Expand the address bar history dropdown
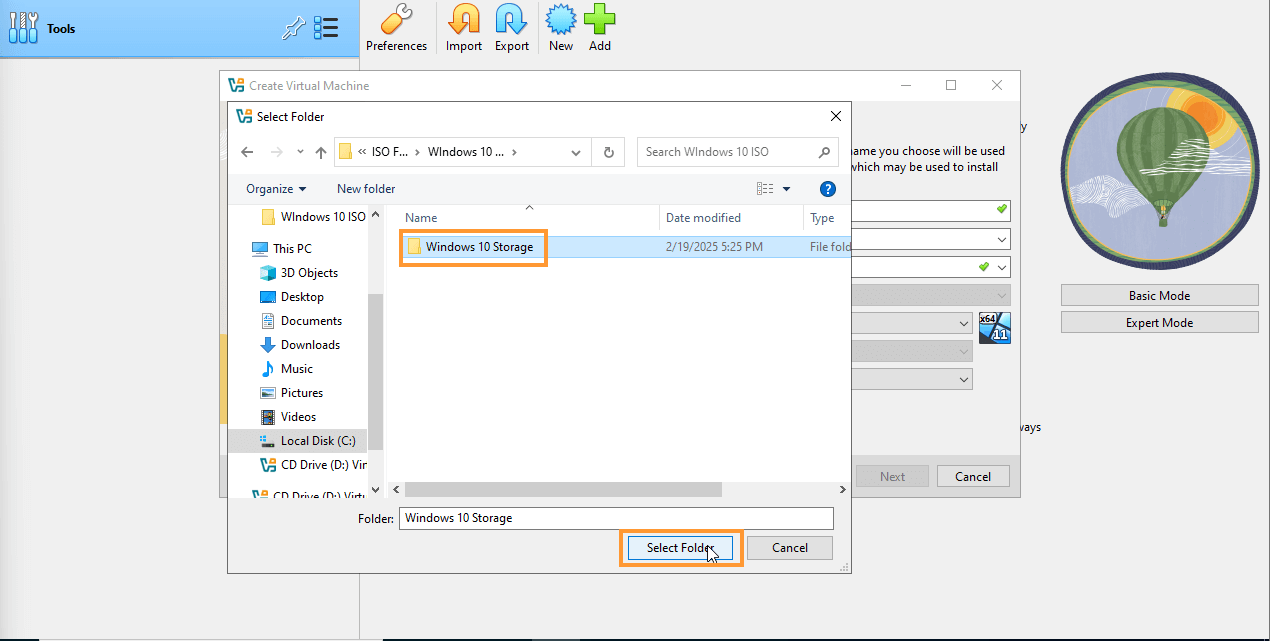The image size is (1270, 641). pos(576,152)
